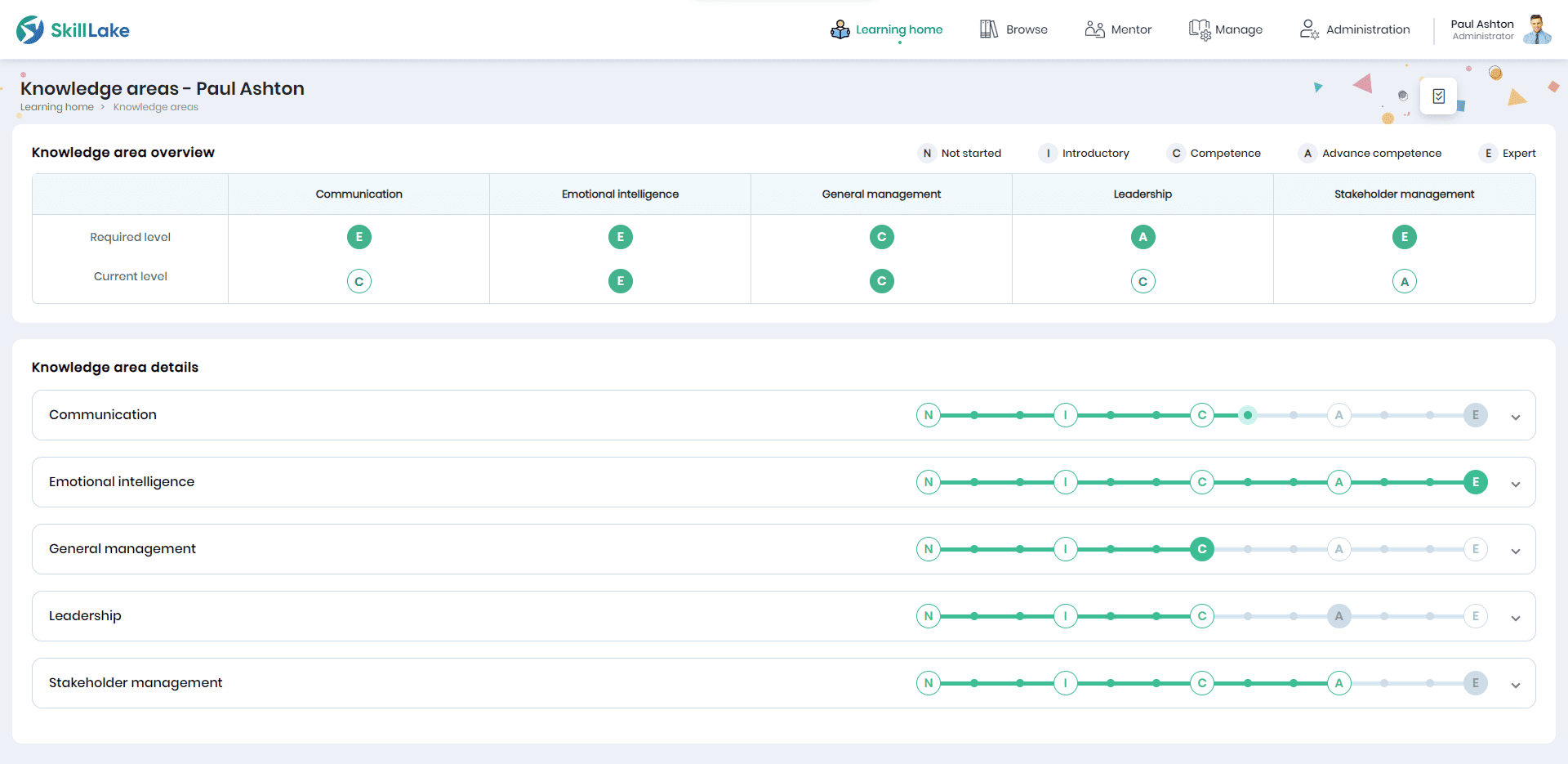Expand the Emotional intelligence row
The width and height of the screenshot is (1568, 764).
pos(1515,484)
